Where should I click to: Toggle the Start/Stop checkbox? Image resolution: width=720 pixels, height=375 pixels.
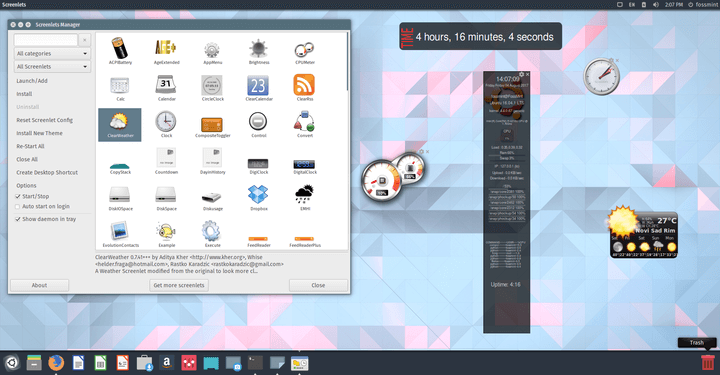(x=17, y=196)
